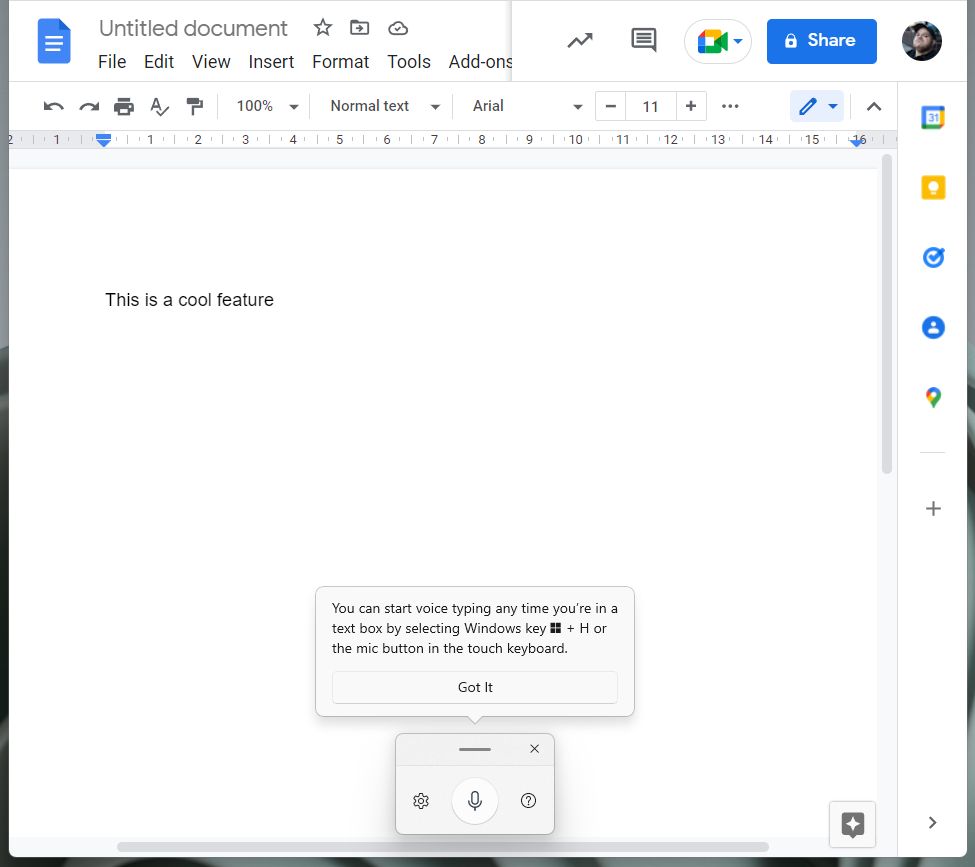Dismiss the tip with Got It
975x867 pixels.
(474, 687)
